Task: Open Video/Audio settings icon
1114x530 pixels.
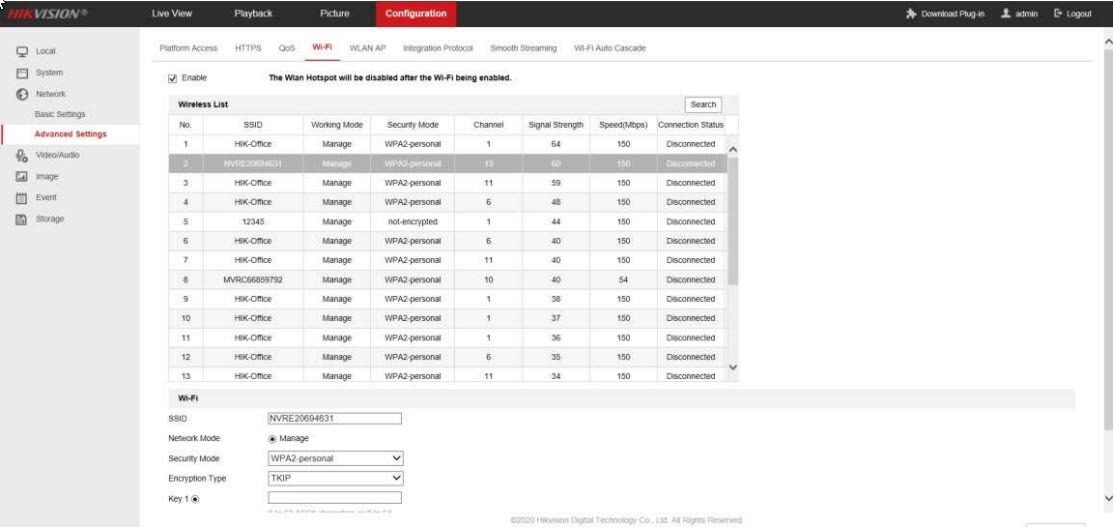Action: [x=21, y=156]
